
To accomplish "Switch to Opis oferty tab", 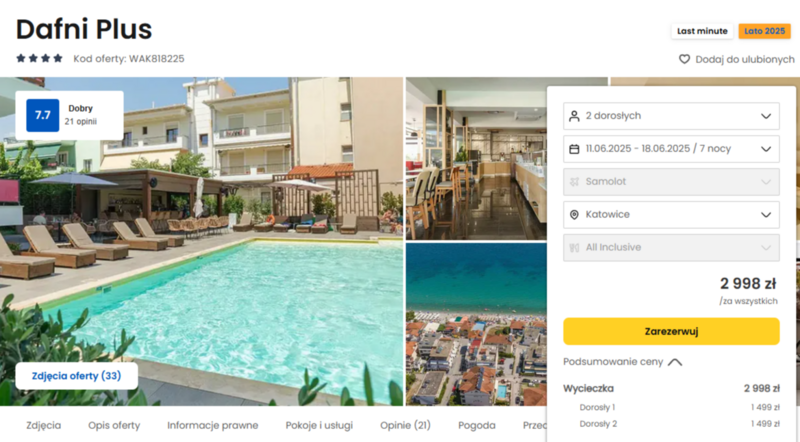I will tap(114, 425).
